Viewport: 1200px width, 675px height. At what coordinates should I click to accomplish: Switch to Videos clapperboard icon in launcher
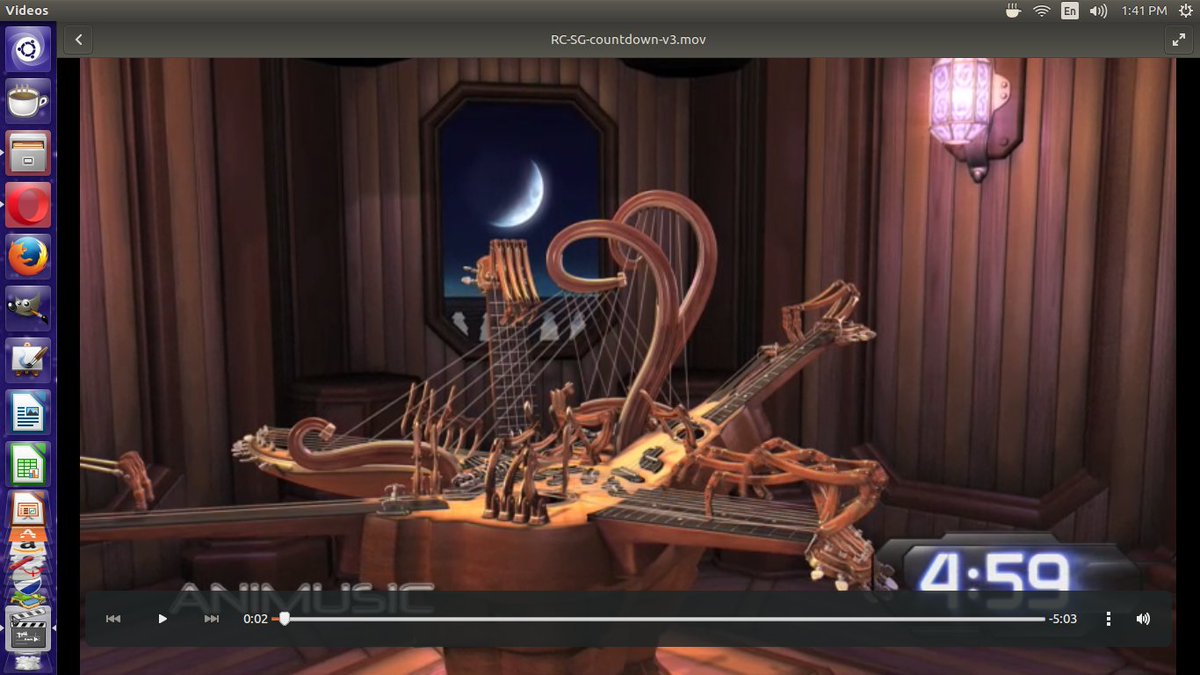pos(28,628)
